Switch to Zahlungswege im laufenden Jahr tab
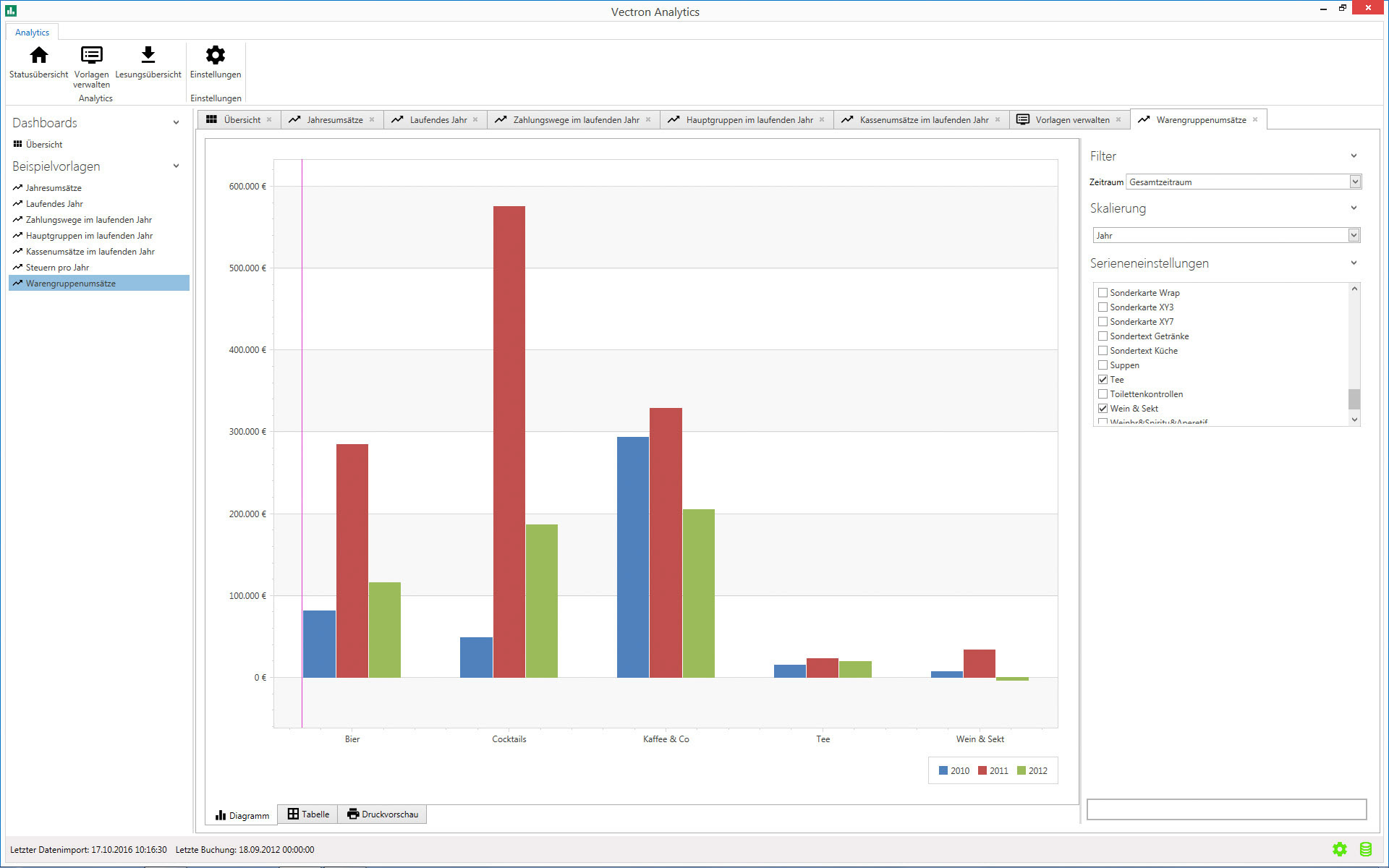1389x868 pixels. [x=575, y=120]
